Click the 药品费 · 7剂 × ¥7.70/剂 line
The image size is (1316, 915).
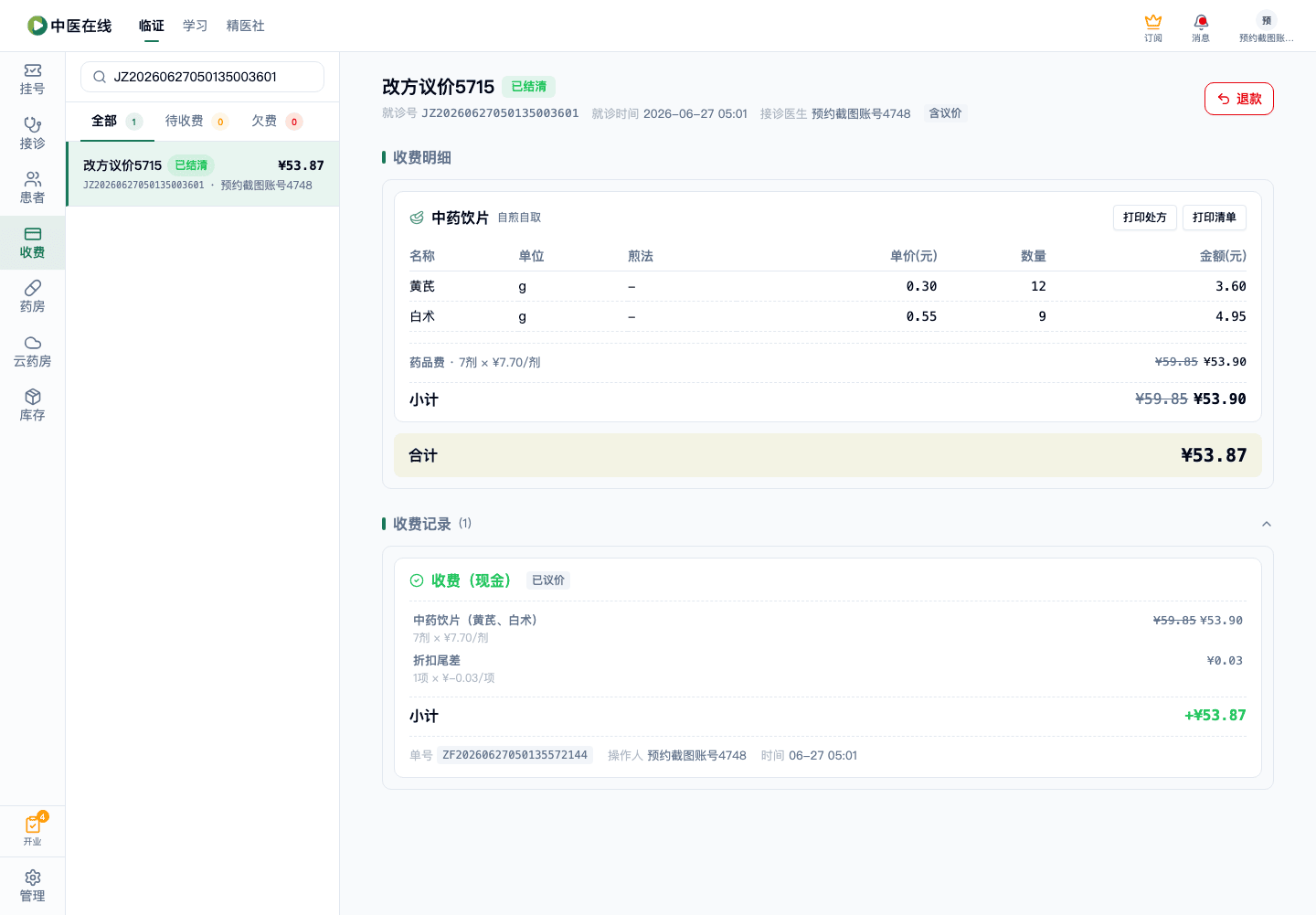[x=828, y=362]
